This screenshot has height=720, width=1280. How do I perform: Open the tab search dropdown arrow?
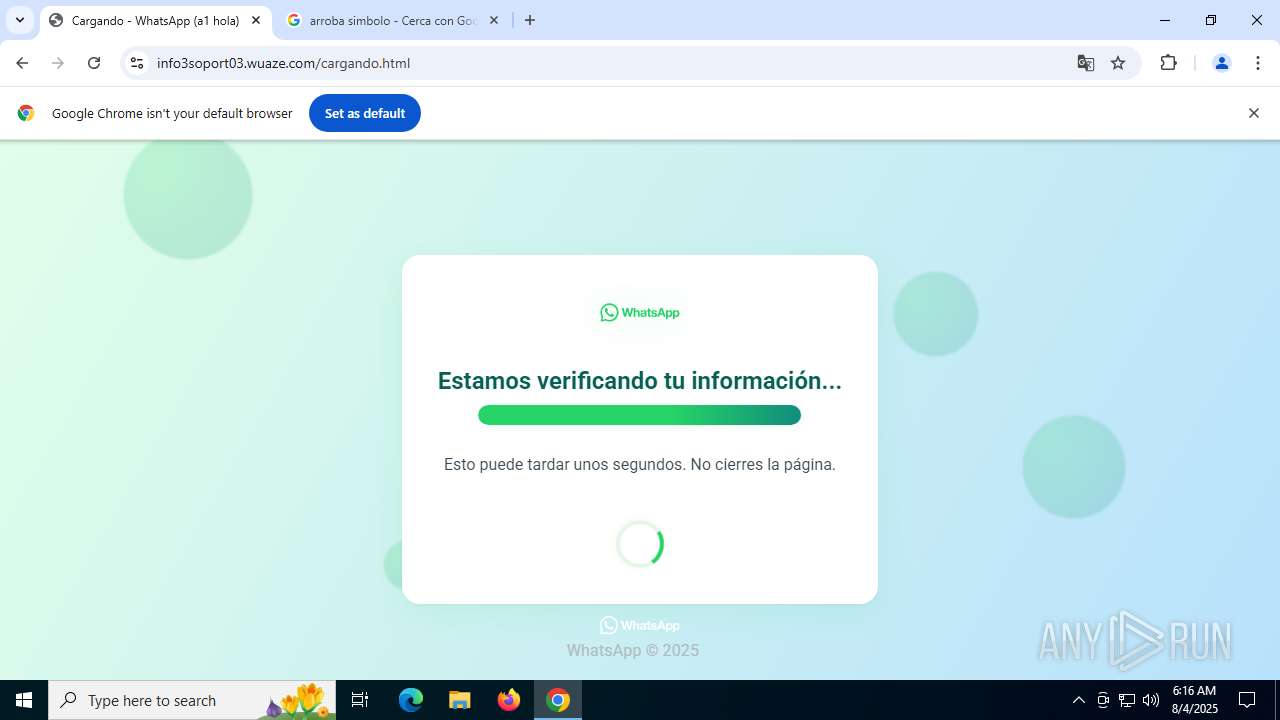pos(20,20)
